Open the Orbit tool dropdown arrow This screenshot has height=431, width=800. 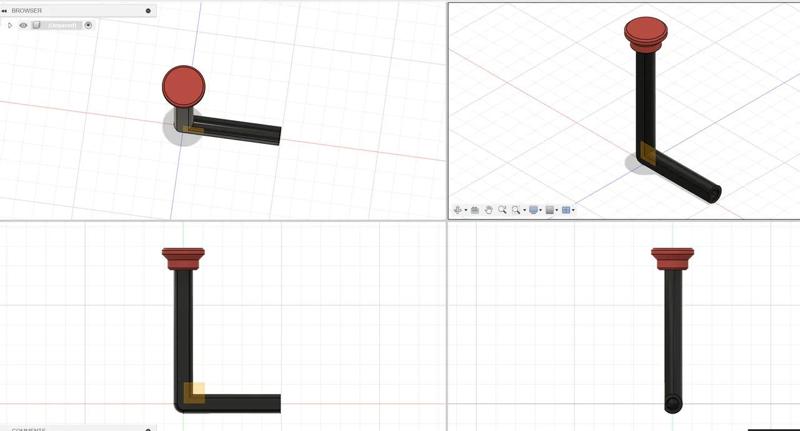(466, 210)
